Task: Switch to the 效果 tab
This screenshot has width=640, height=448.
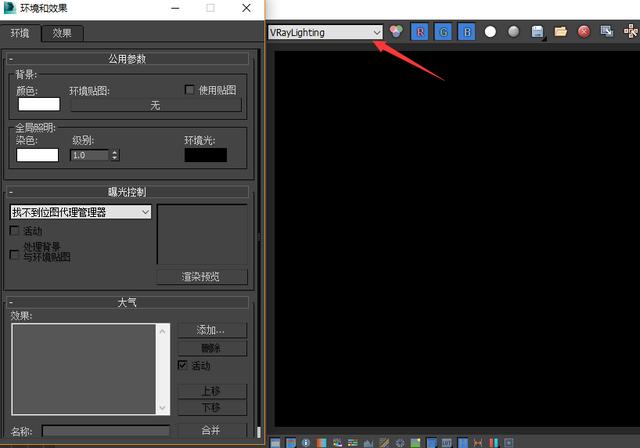Action: [62, 33]
